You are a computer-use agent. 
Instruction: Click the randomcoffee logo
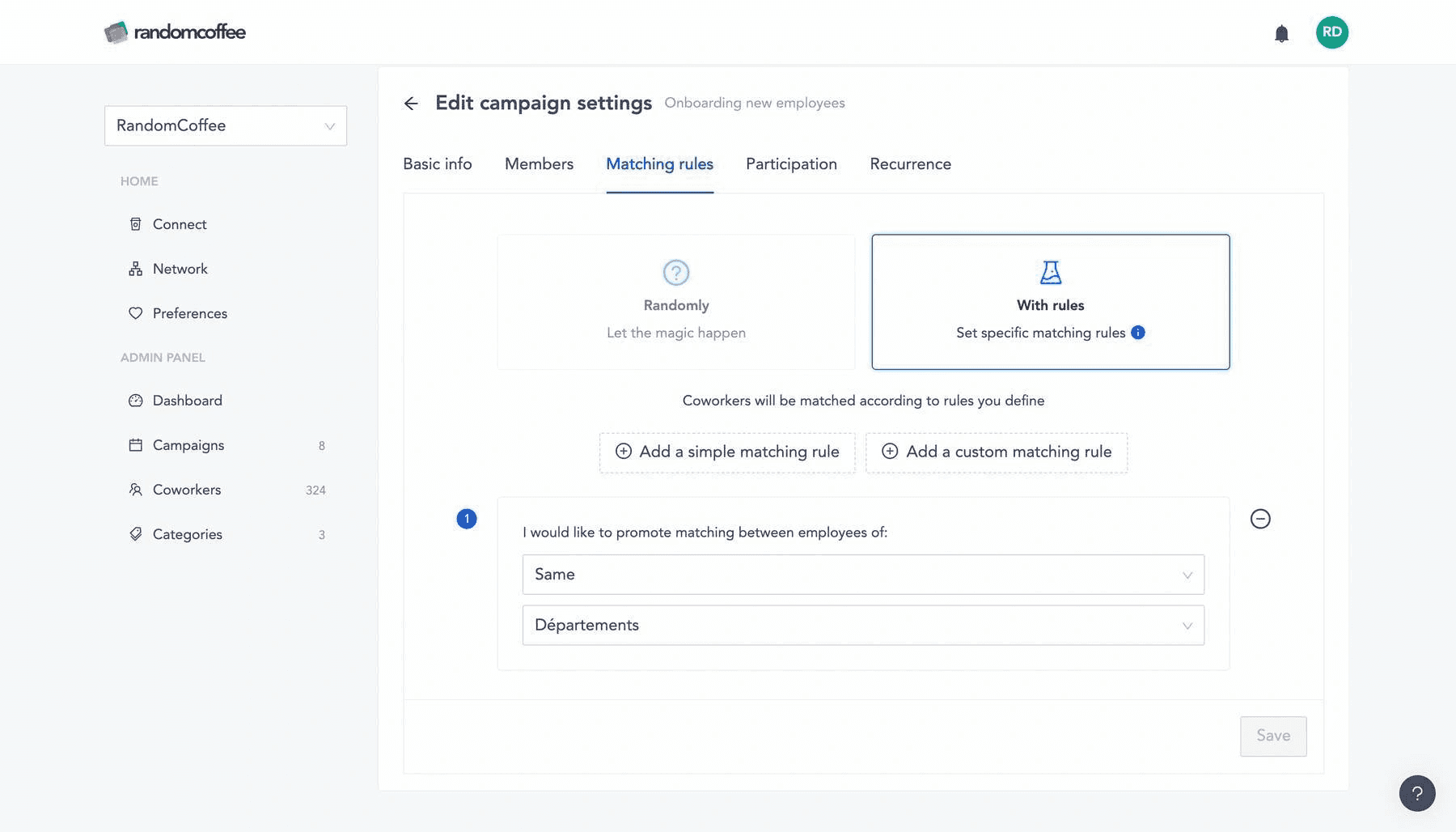pyautogui.click(x=175, y=32)
